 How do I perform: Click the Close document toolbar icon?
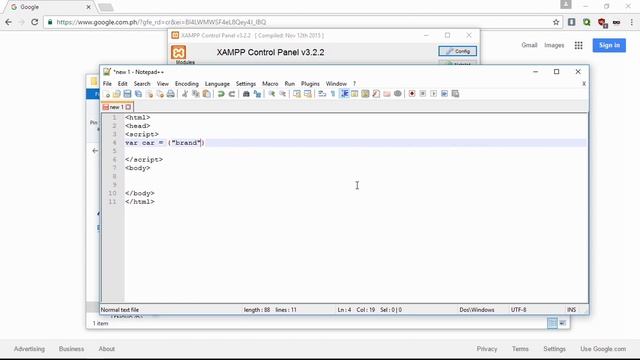pyautogui.click(x=149, y=94)
